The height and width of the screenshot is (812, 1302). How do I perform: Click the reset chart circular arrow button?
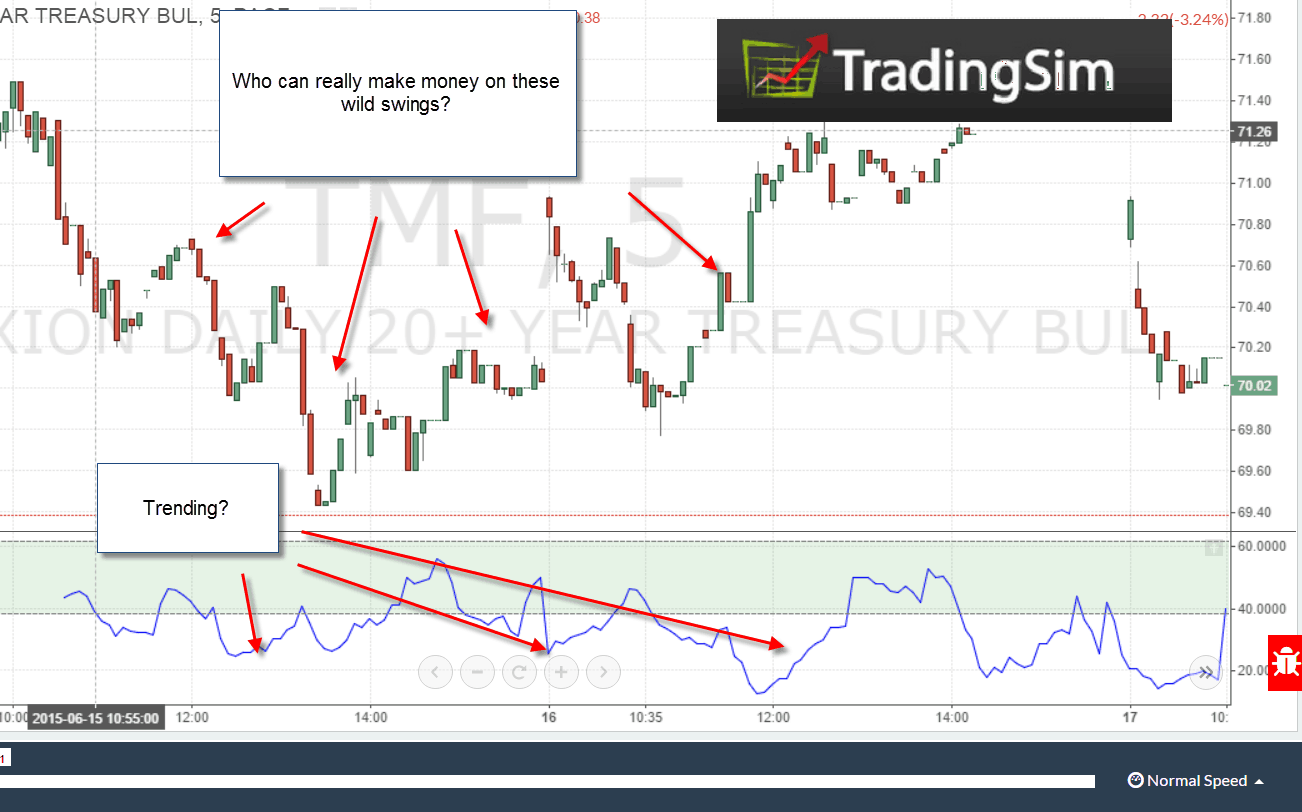click(519, 672)
